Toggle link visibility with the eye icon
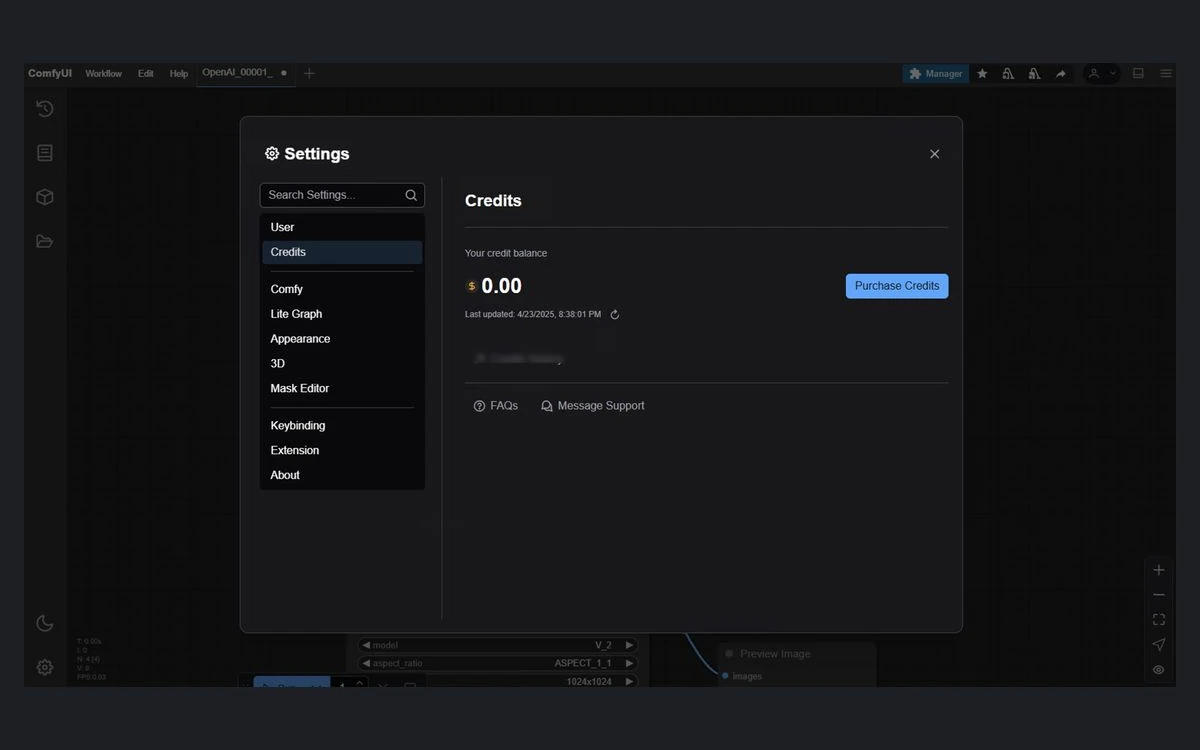This screenshot has width=1200, height=750. point(1159,670)
